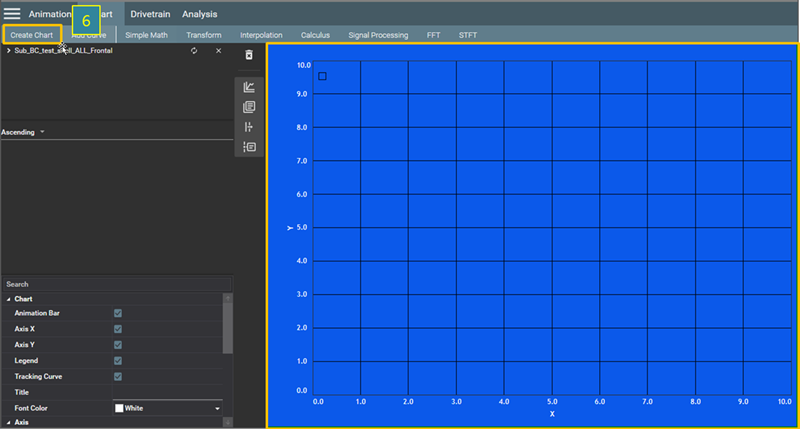
Task: Click the white Font Color swatch
Action: (x=119, y=408)
